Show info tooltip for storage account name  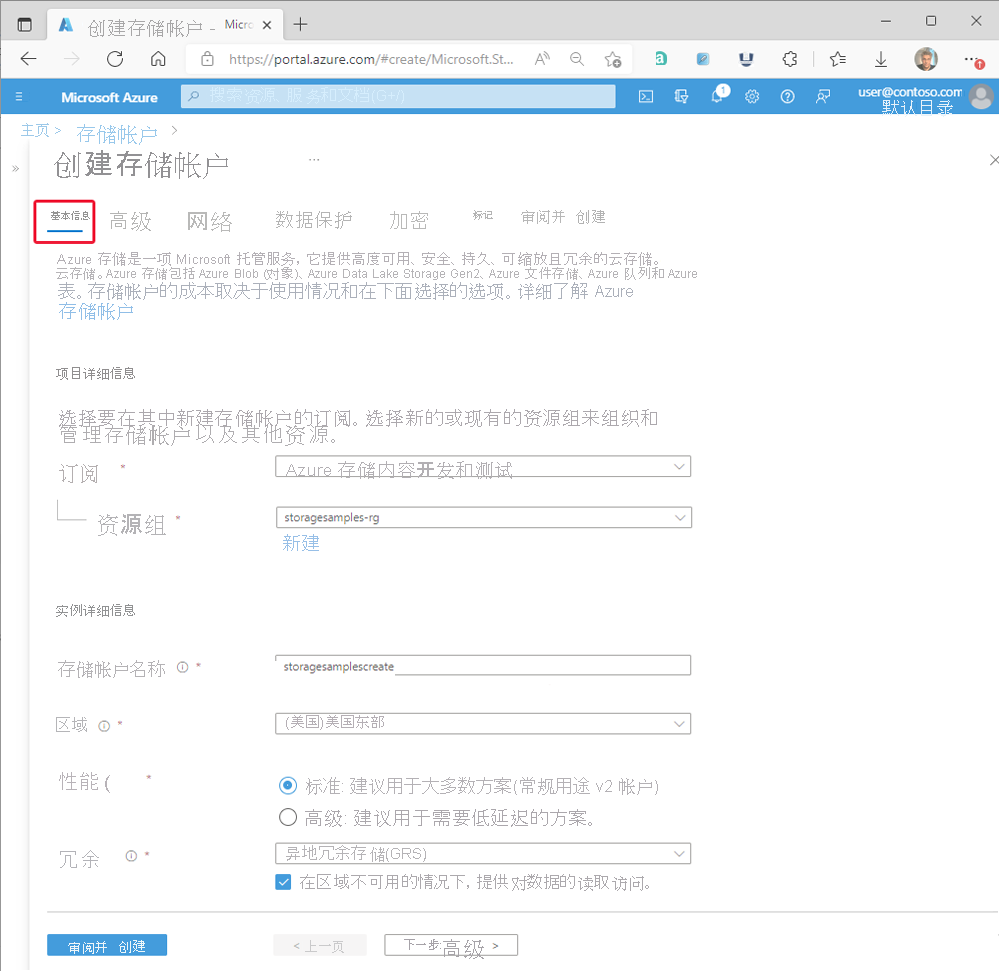pos(183,668)
